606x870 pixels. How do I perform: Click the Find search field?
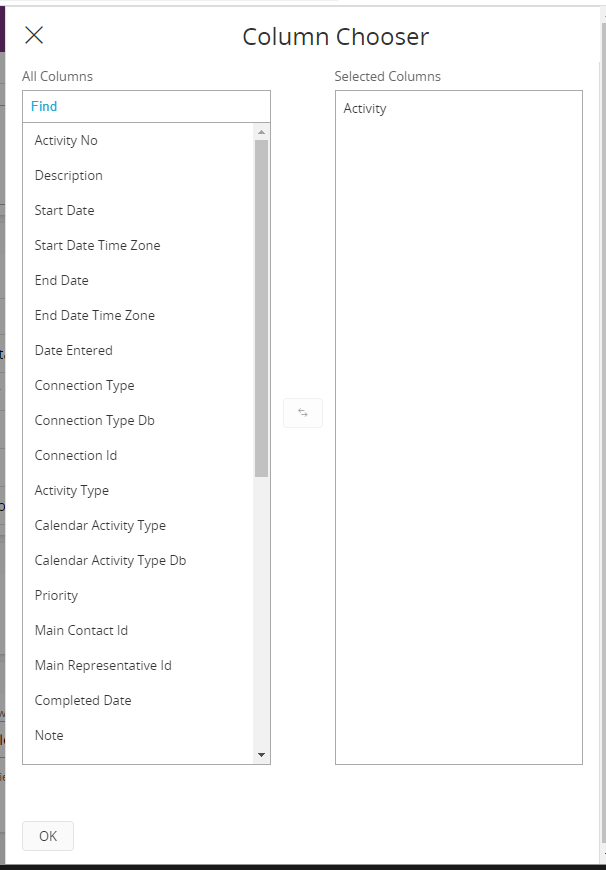coord(146,106)
